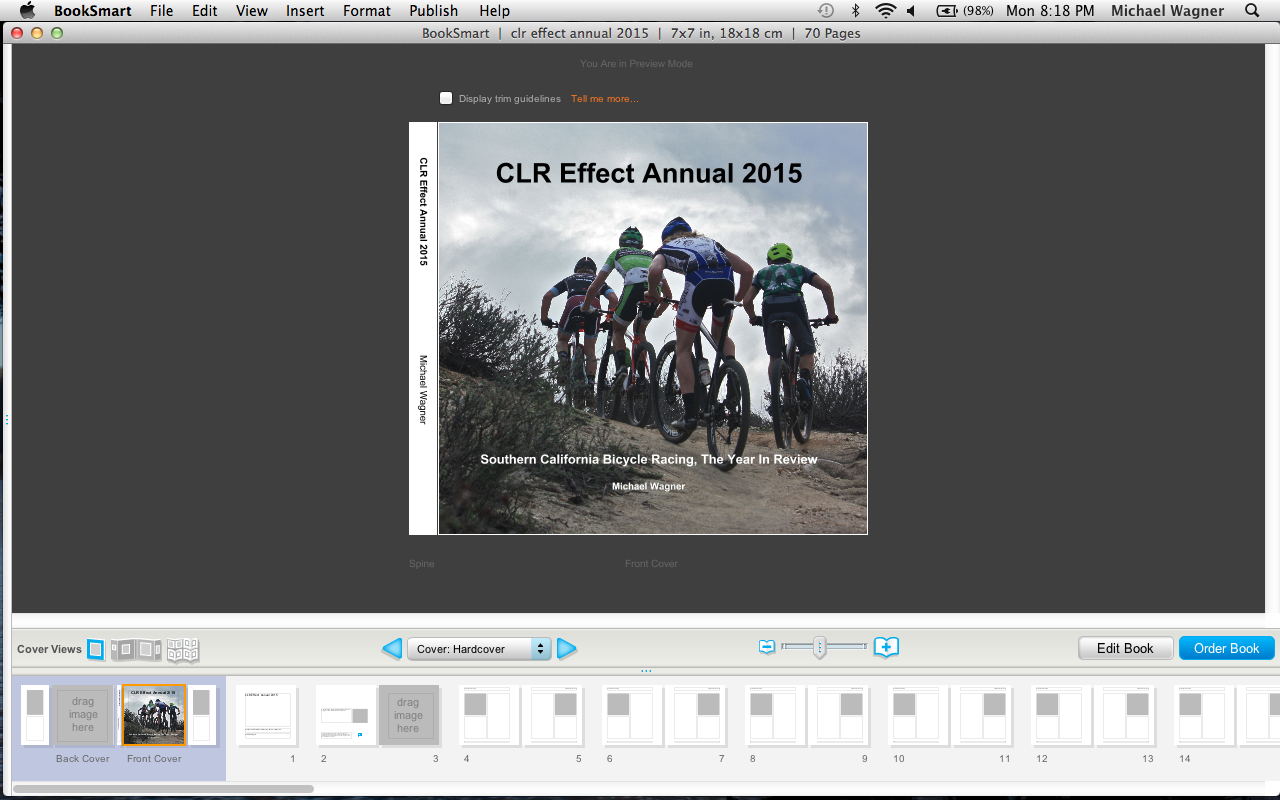Click the 'Cover Views' label

49,649
